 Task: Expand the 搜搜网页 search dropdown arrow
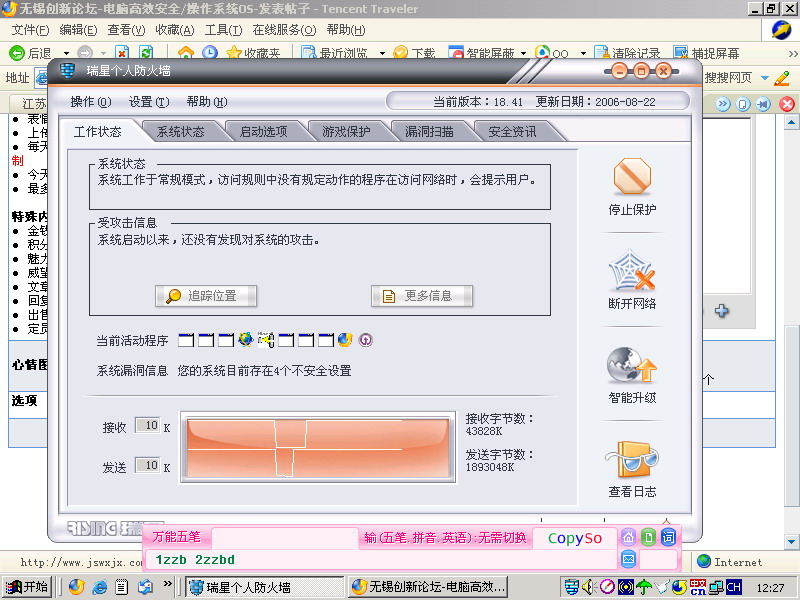pyautogui.click(x=765, y=78)
